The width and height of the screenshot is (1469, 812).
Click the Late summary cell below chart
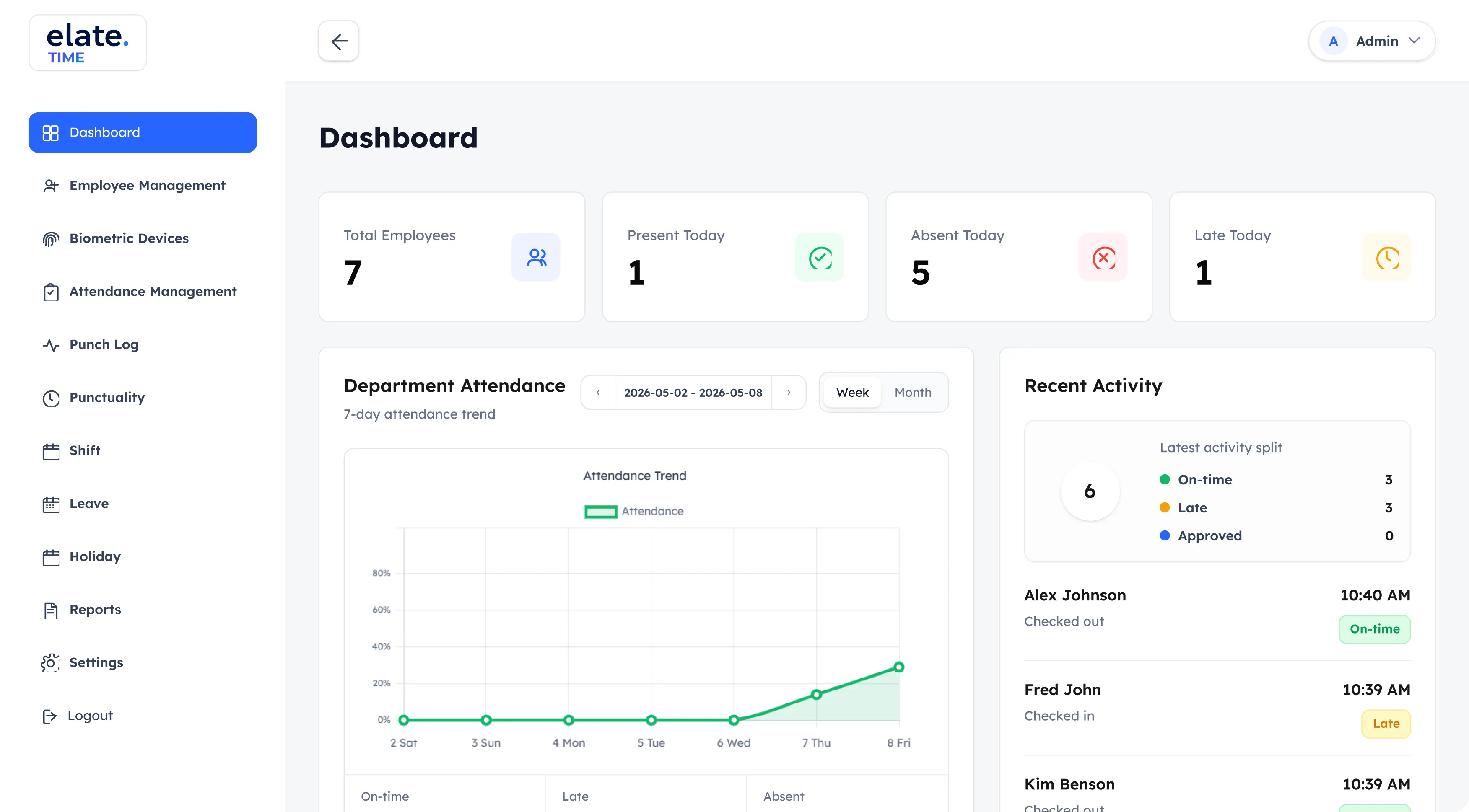click(x=646, y=794)
